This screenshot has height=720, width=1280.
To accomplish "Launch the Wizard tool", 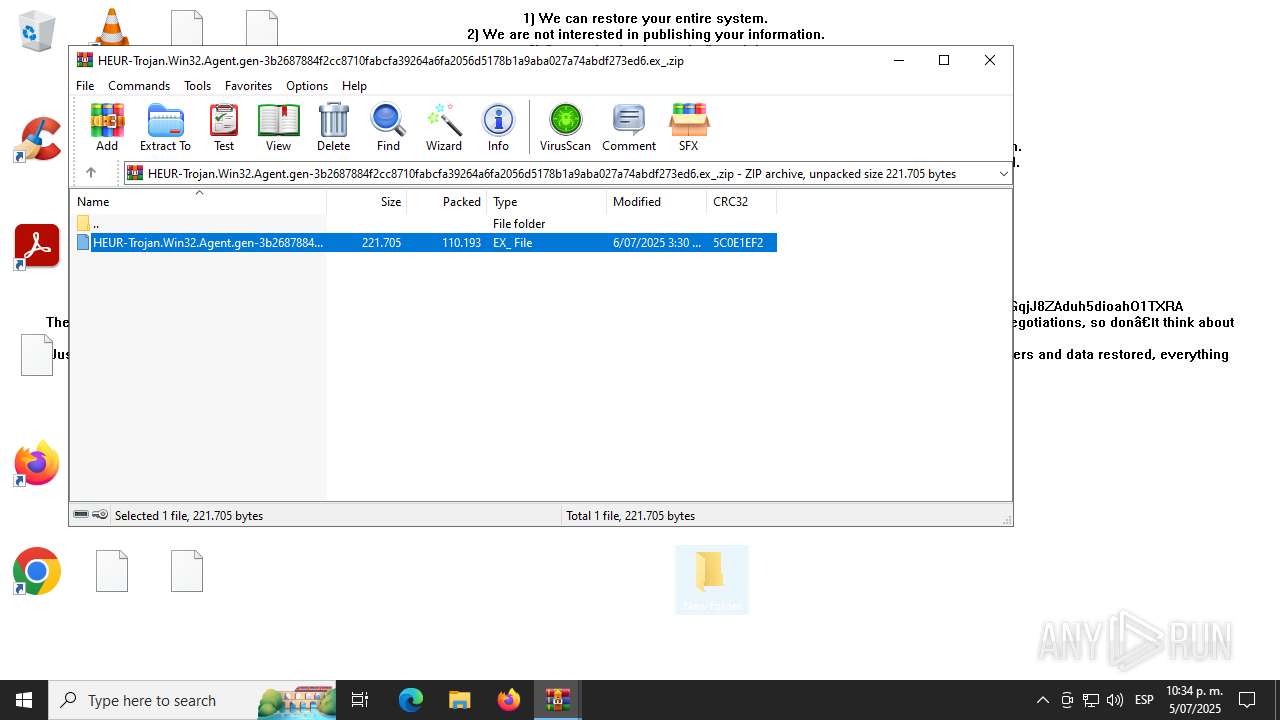I will tap(444, 127).
